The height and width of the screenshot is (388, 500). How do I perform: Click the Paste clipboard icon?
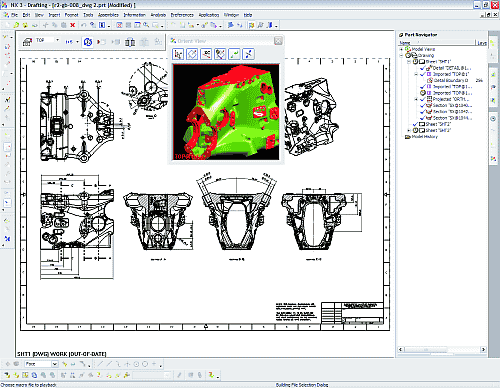(x=64, y=25)
